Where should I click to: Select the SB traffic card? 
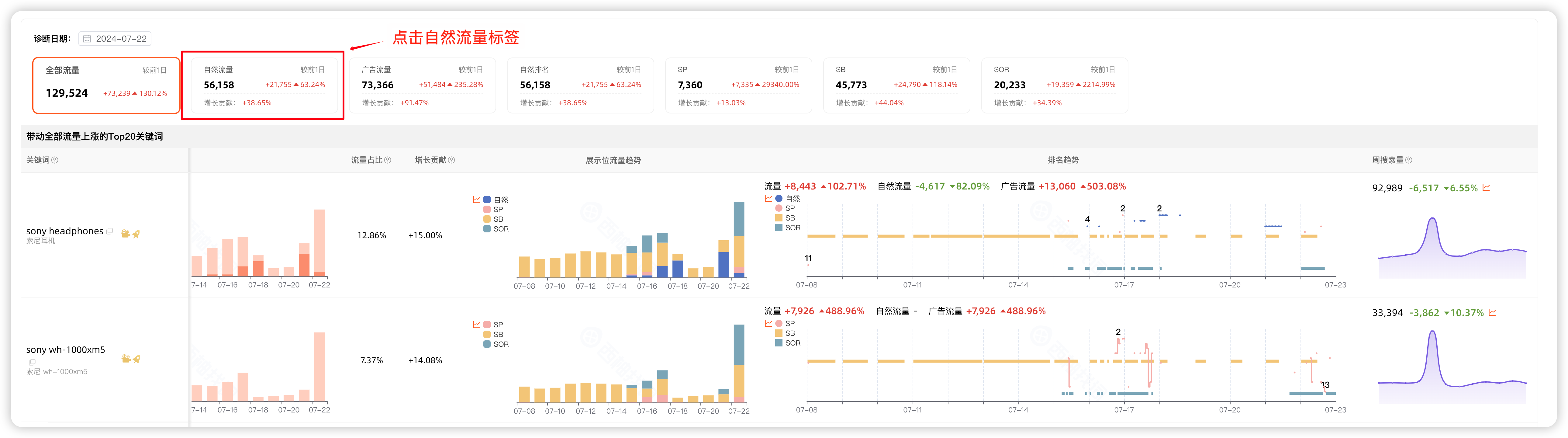[x=896, y=85]
